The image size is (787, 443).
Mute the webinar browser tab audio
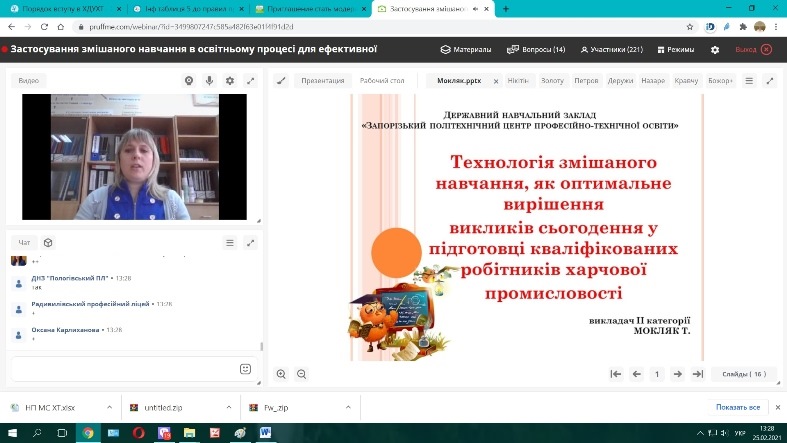click(x=475, y=9)
